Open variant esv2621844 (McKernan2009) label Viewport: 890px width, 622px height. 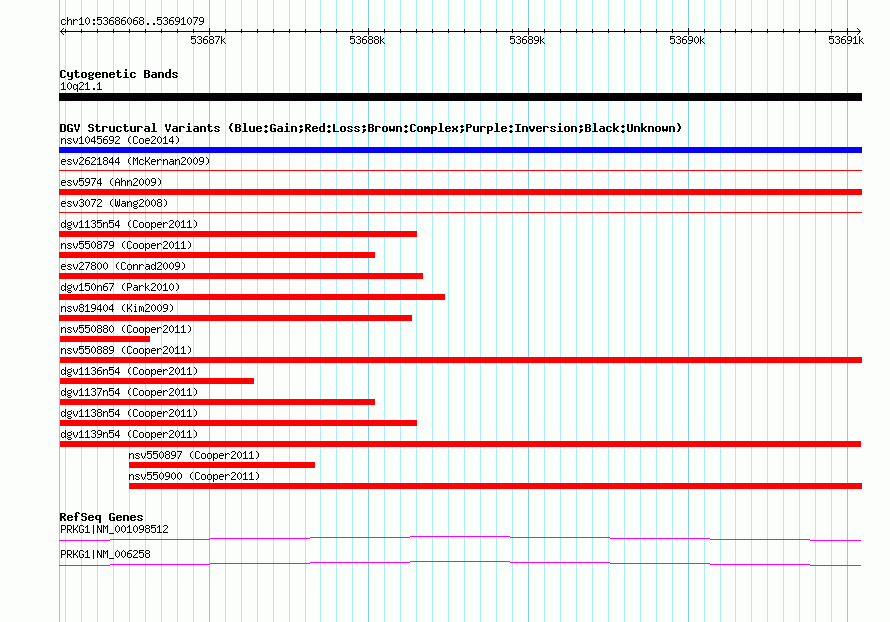135,161
